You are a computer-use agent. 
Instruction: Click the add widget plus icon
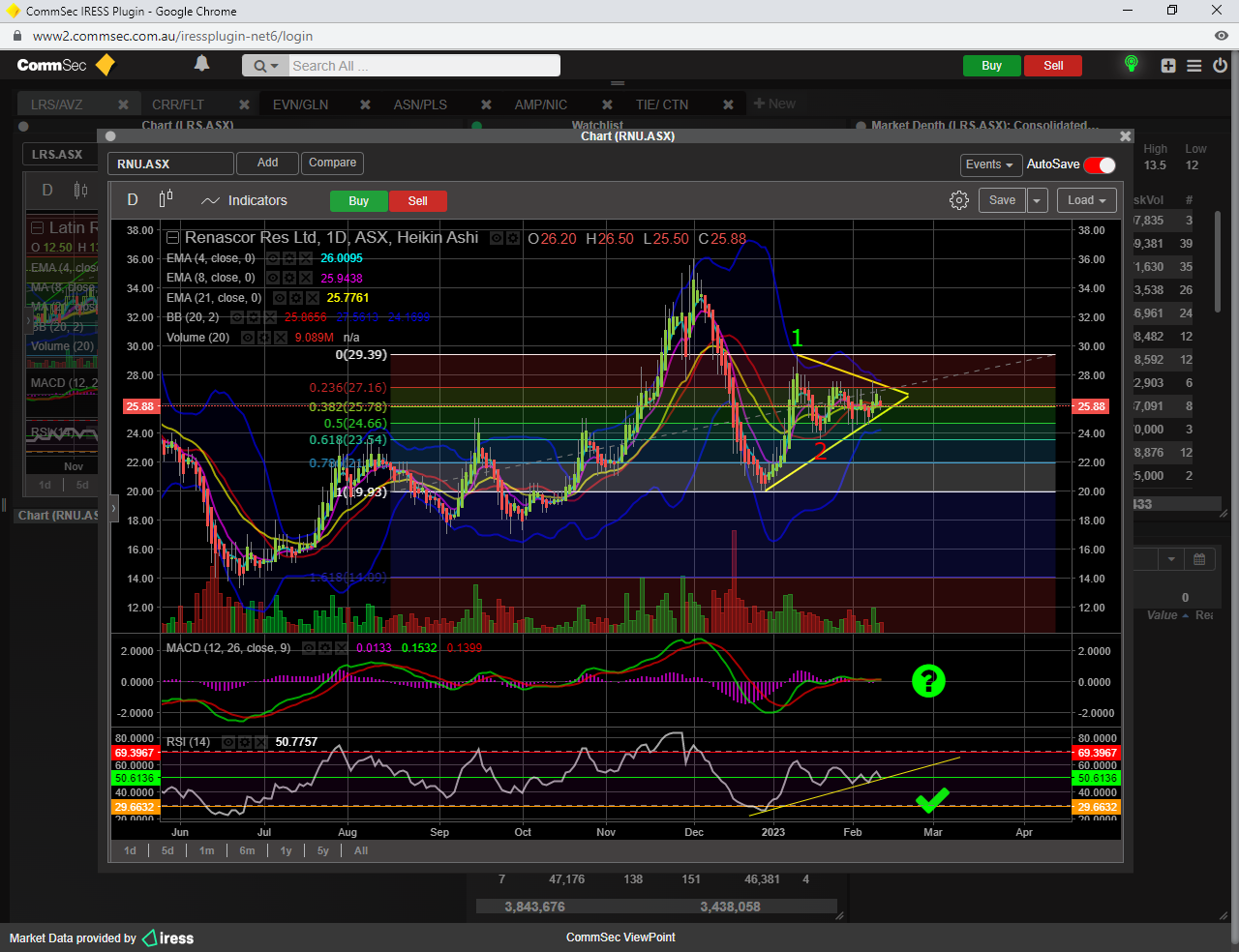(x=1168, y=66)
